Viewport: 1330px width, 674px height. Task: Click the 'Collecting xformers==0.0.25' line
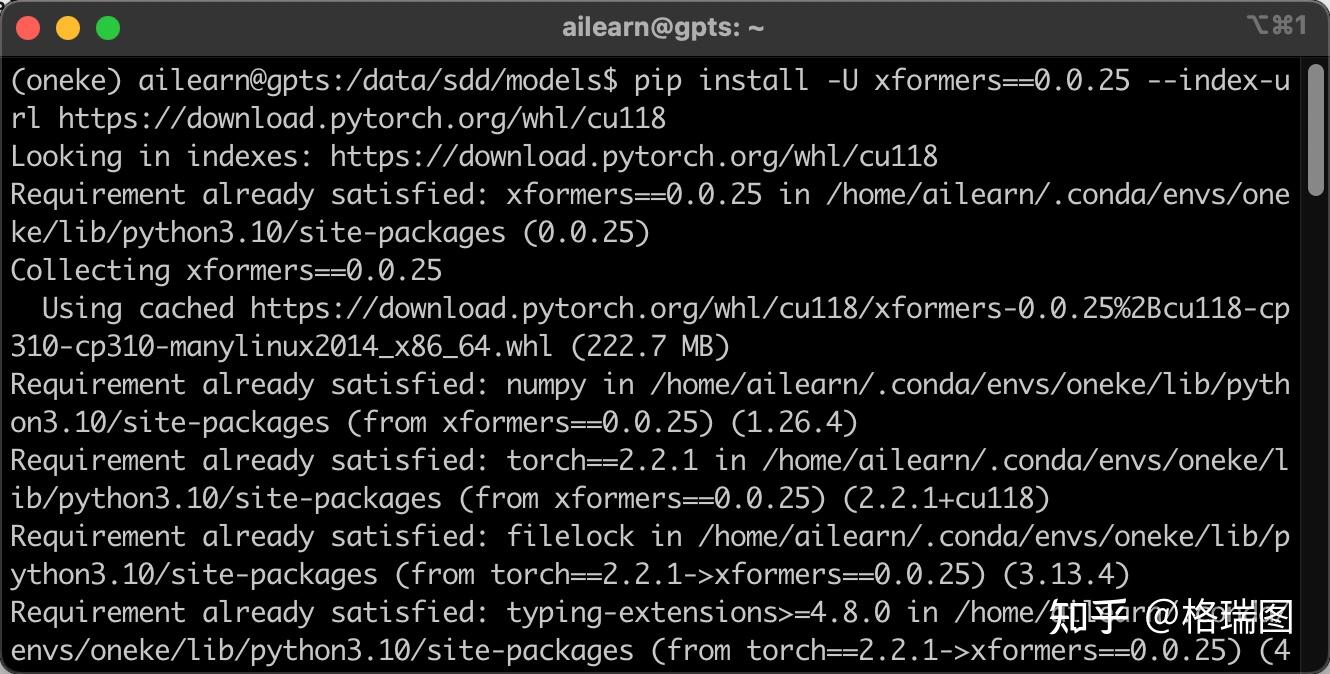[x=226, y=270]
